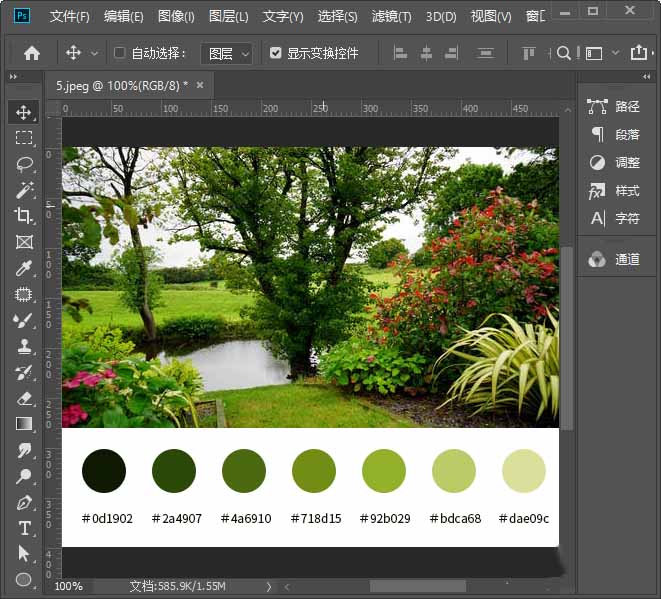Open the 调整 panel
Image resolution: width=661 pixels, height=599 pixels.
pos(614,162)
